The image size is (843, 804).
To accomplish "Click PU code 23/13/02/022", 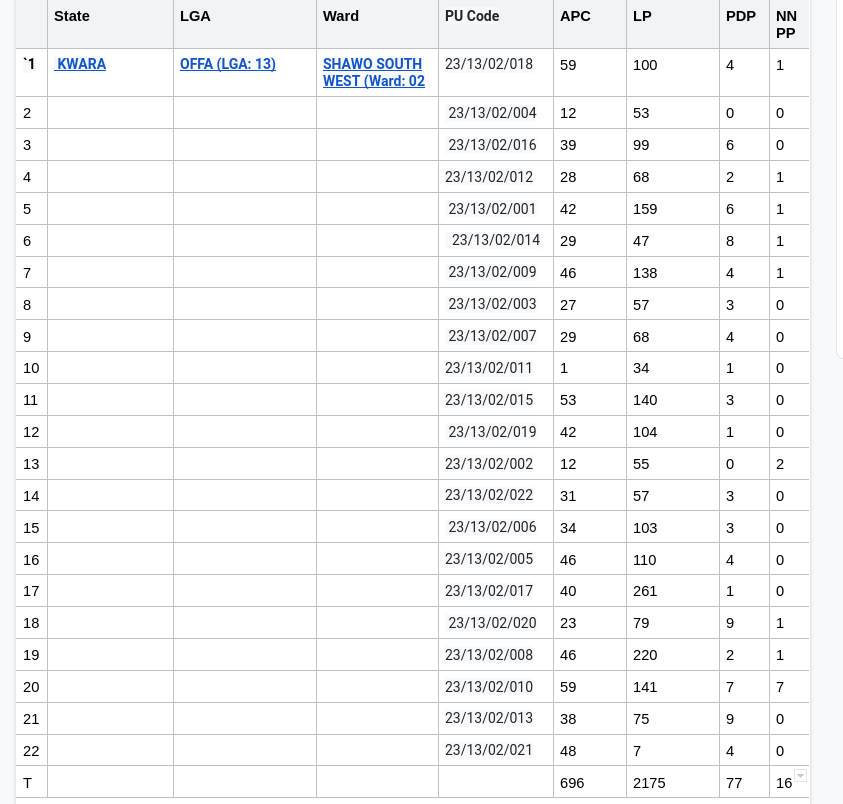I will (x=489, y=495).
